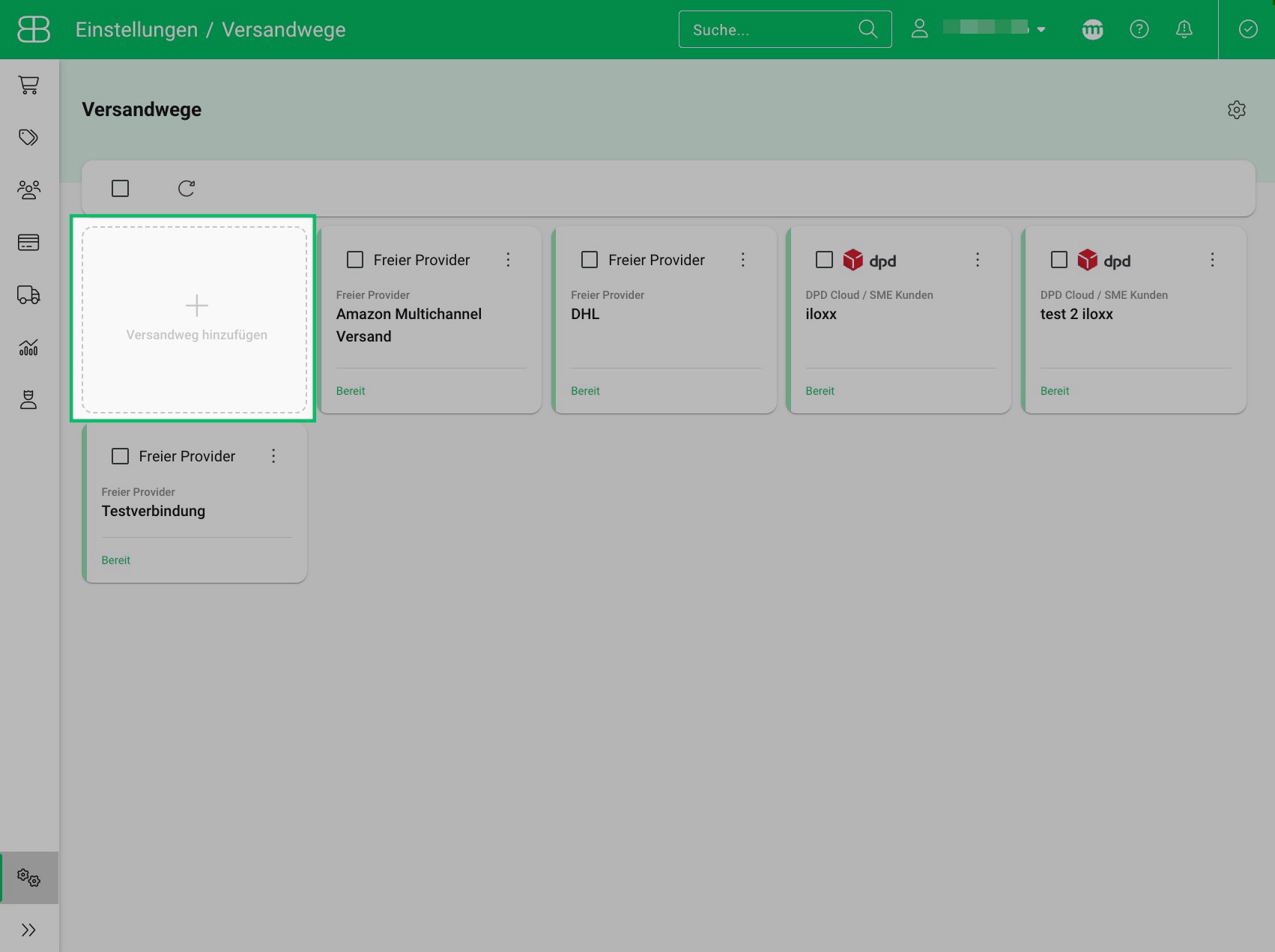
Task: Select the test 2 iloxx checkbox
Action: pos(1059,260)
